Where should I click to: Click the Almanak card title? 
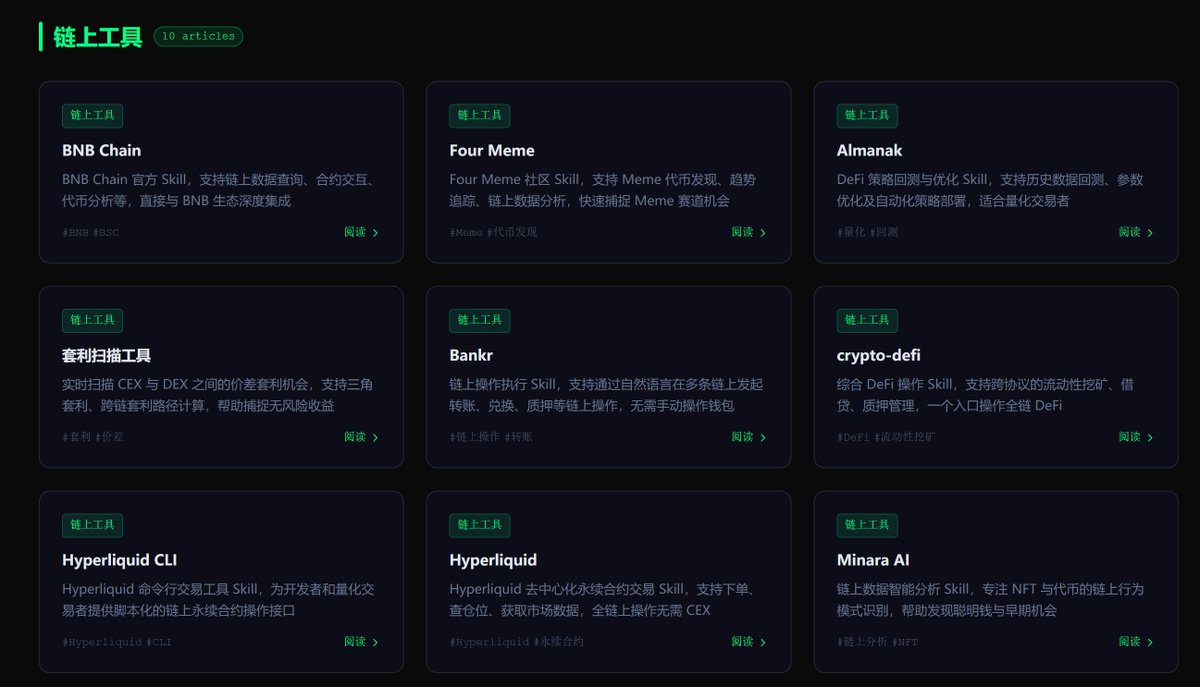point(869,150)
